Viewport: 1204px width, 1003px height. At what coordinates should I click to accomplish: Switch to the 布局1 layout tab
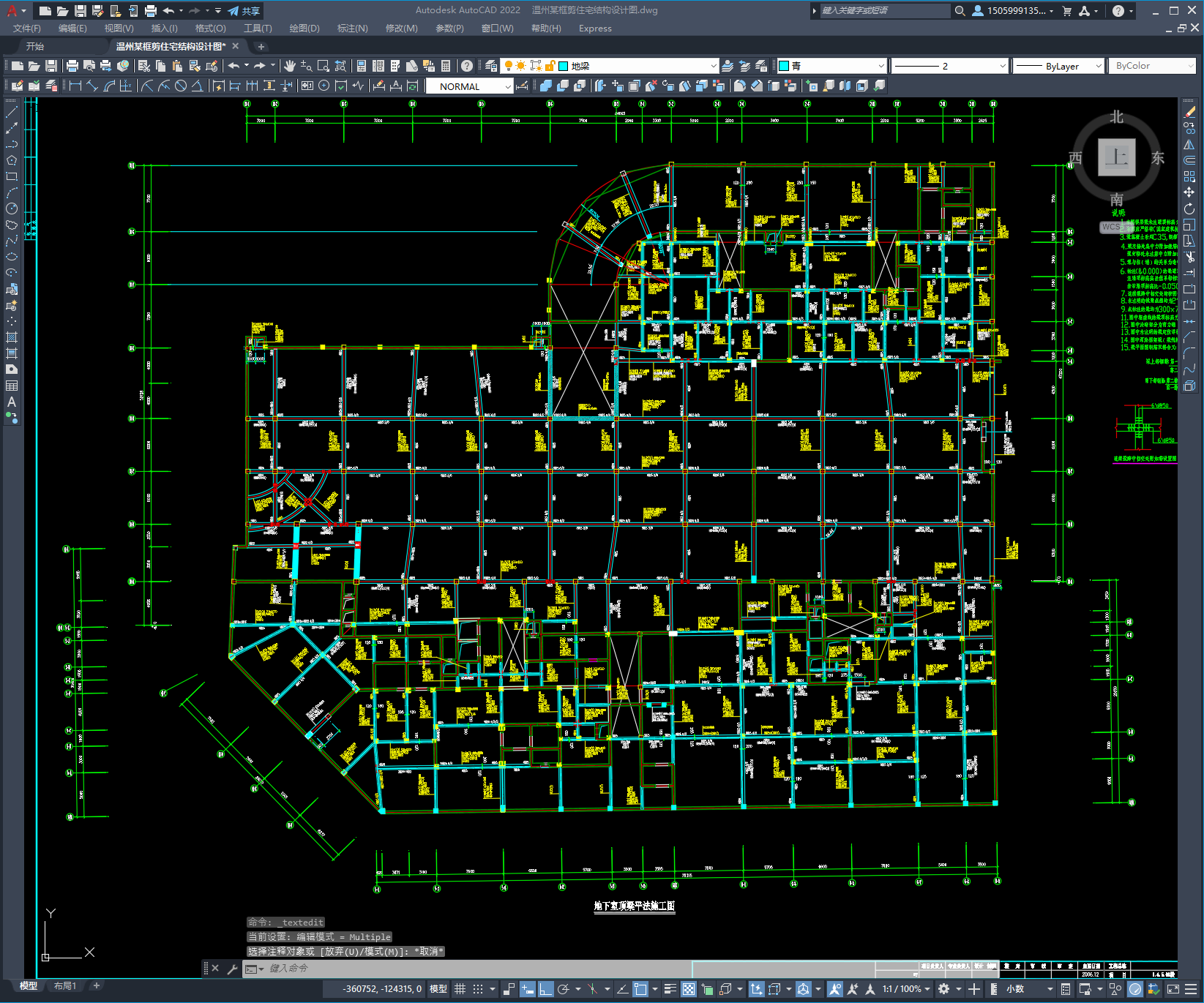coord(65,986)
